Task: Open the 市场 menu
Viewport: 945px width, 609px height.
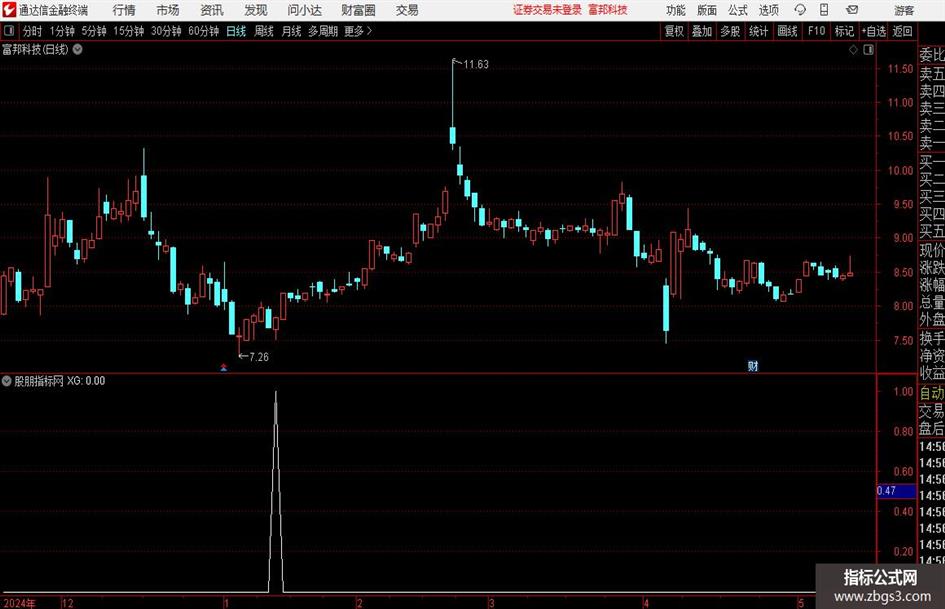Action: 168,10
